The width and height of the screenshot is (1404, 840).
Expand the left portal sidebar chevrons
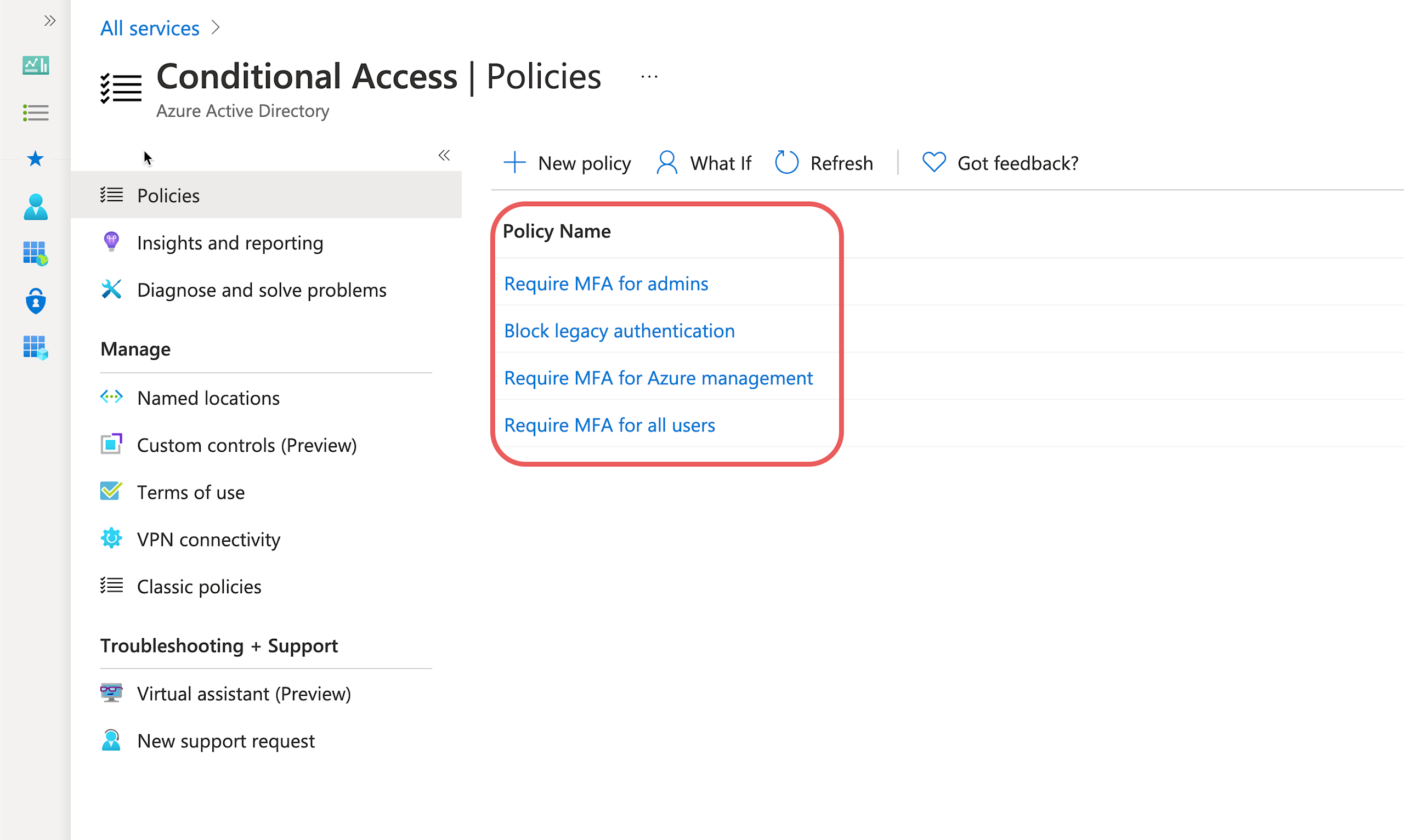[x=50, y=21]
